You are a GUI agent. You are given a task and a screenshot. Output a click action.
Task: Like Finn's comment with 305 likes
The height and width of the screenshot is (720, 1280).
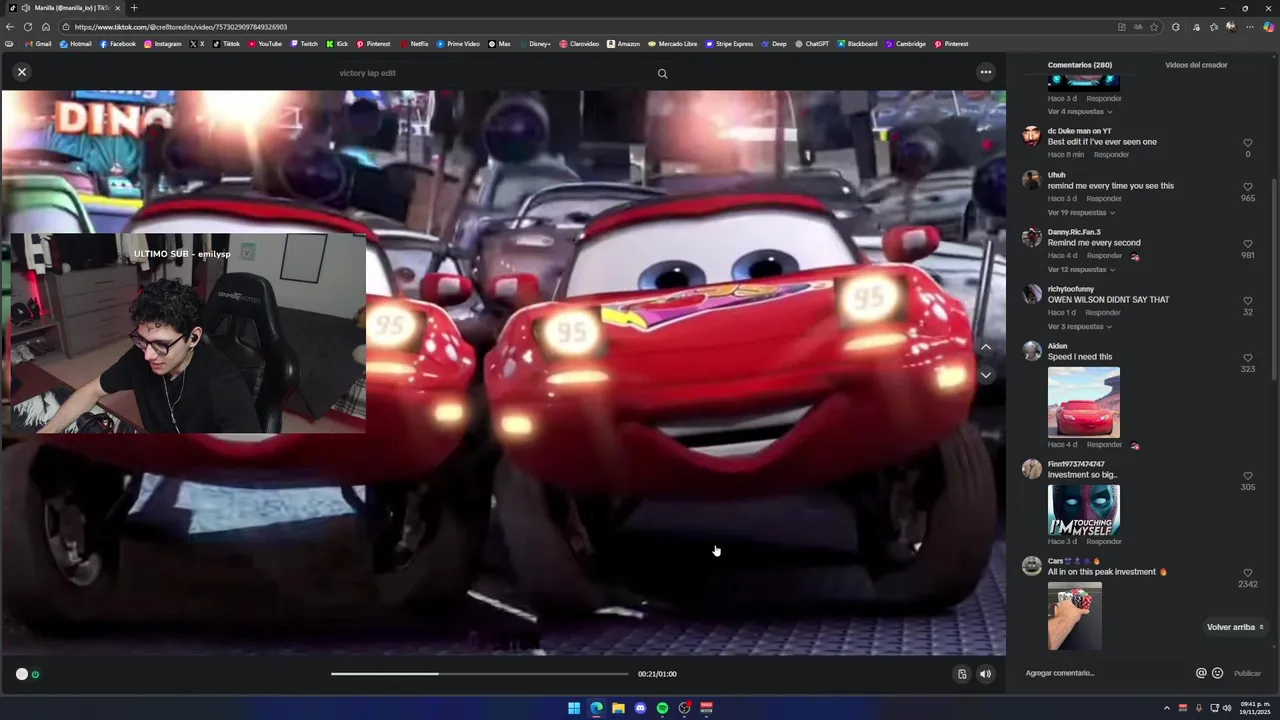pyautogui.click(x=1247, y=476)
